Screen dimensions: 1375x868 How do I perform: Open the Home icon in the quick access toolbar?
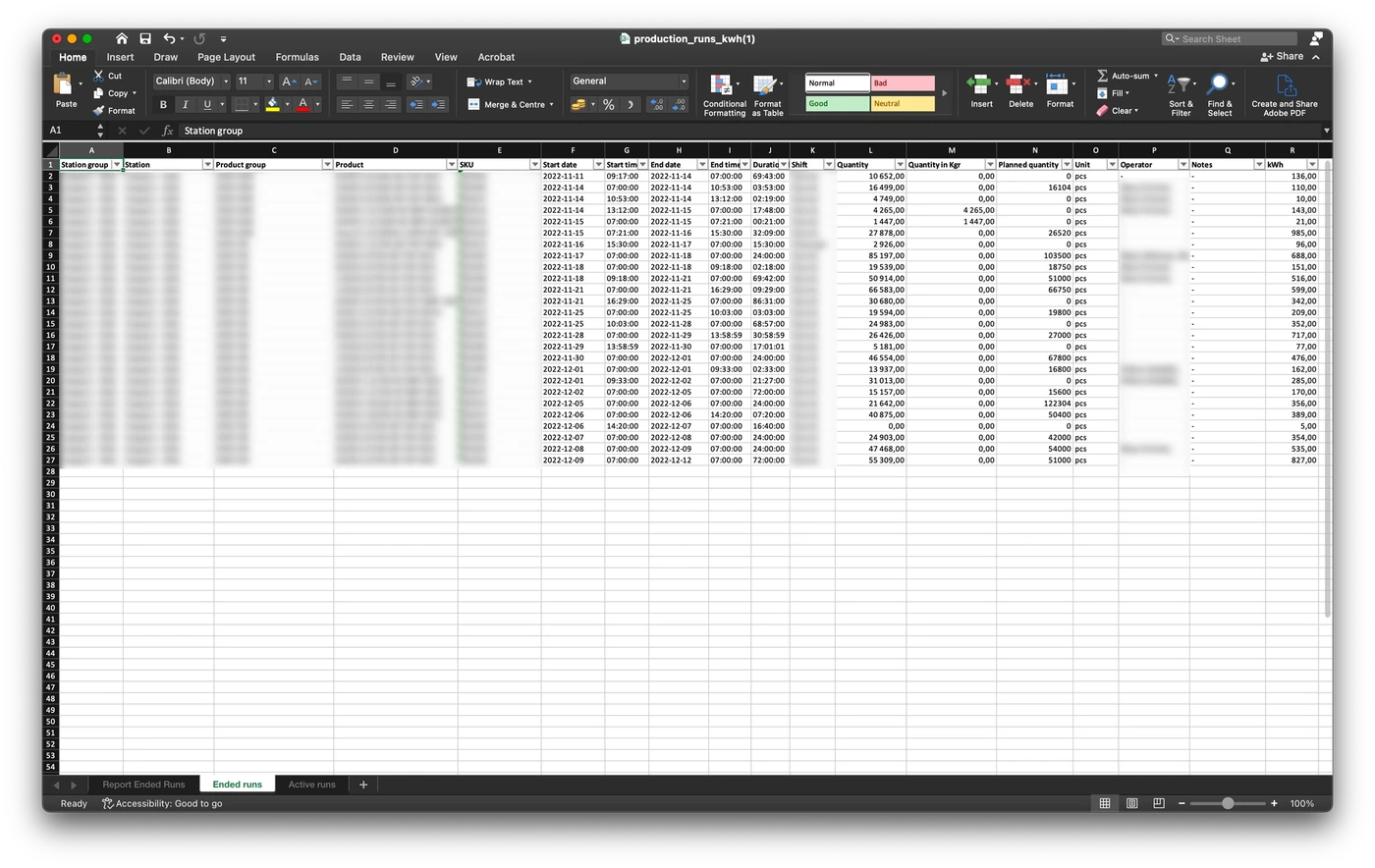(x=122, y=38)
